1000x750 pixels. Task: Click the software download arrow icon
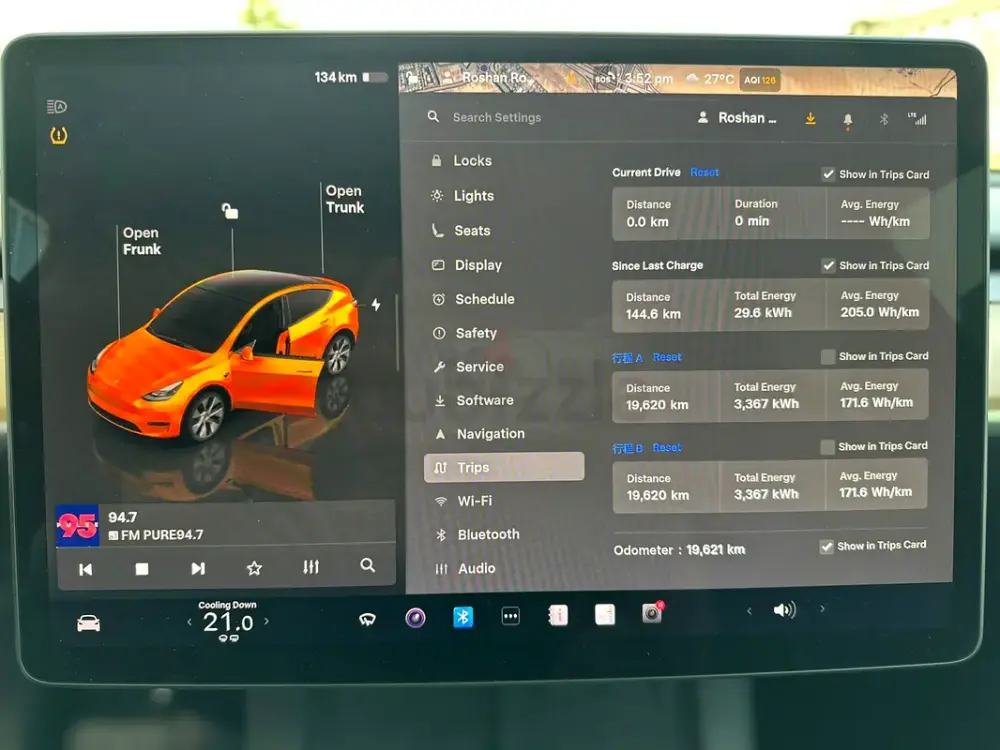(810, 119)
